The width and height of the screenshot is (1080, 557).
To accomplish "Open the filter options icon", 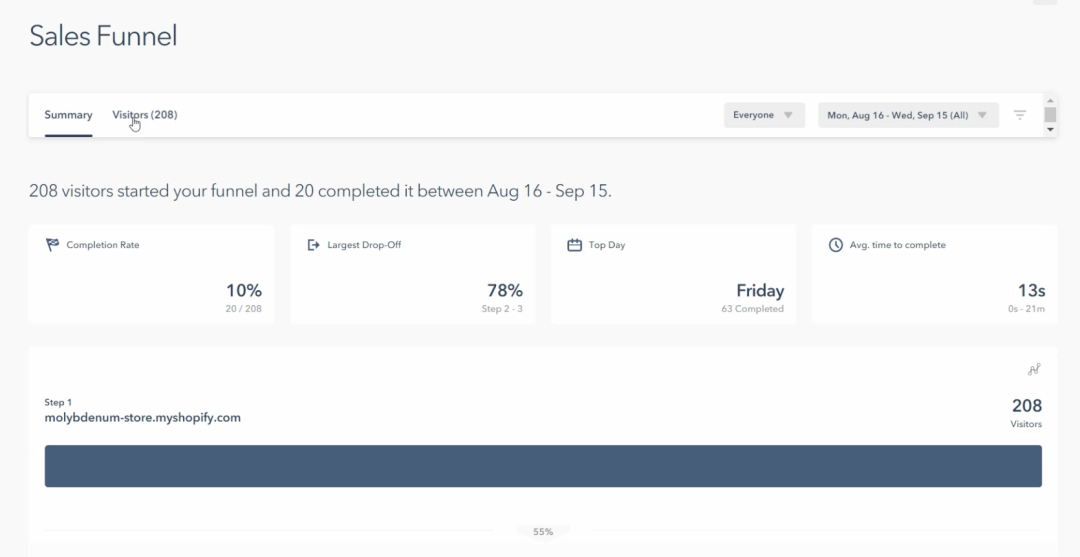I will point(1020,115).
